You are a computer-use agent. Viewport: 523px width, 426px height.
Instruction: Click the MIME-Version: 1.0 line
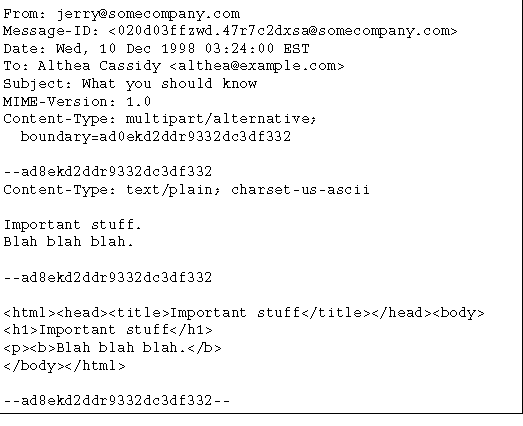click(x=77, y=101)
